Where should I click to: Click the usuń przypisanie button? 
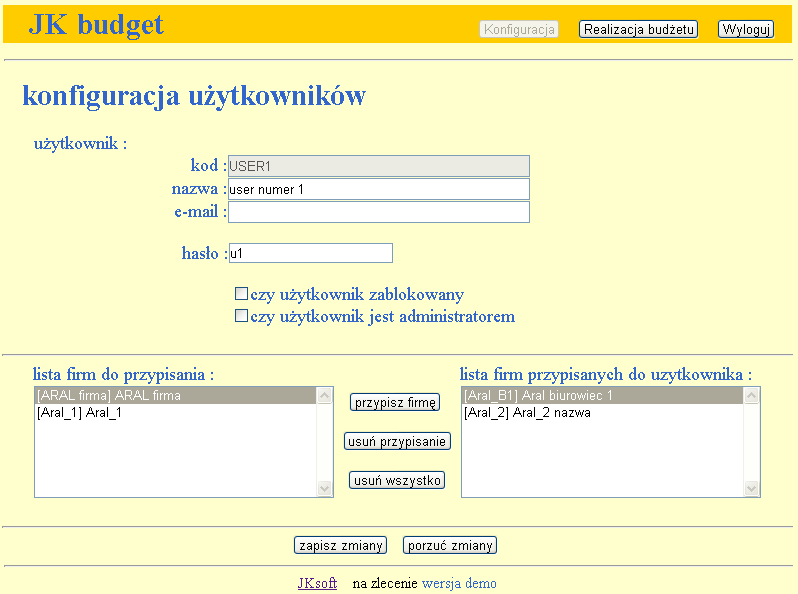397,441
